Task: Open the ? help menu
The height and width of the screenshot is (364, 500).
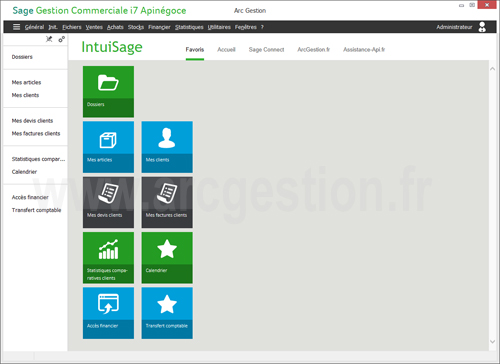Action: point(262,27)
